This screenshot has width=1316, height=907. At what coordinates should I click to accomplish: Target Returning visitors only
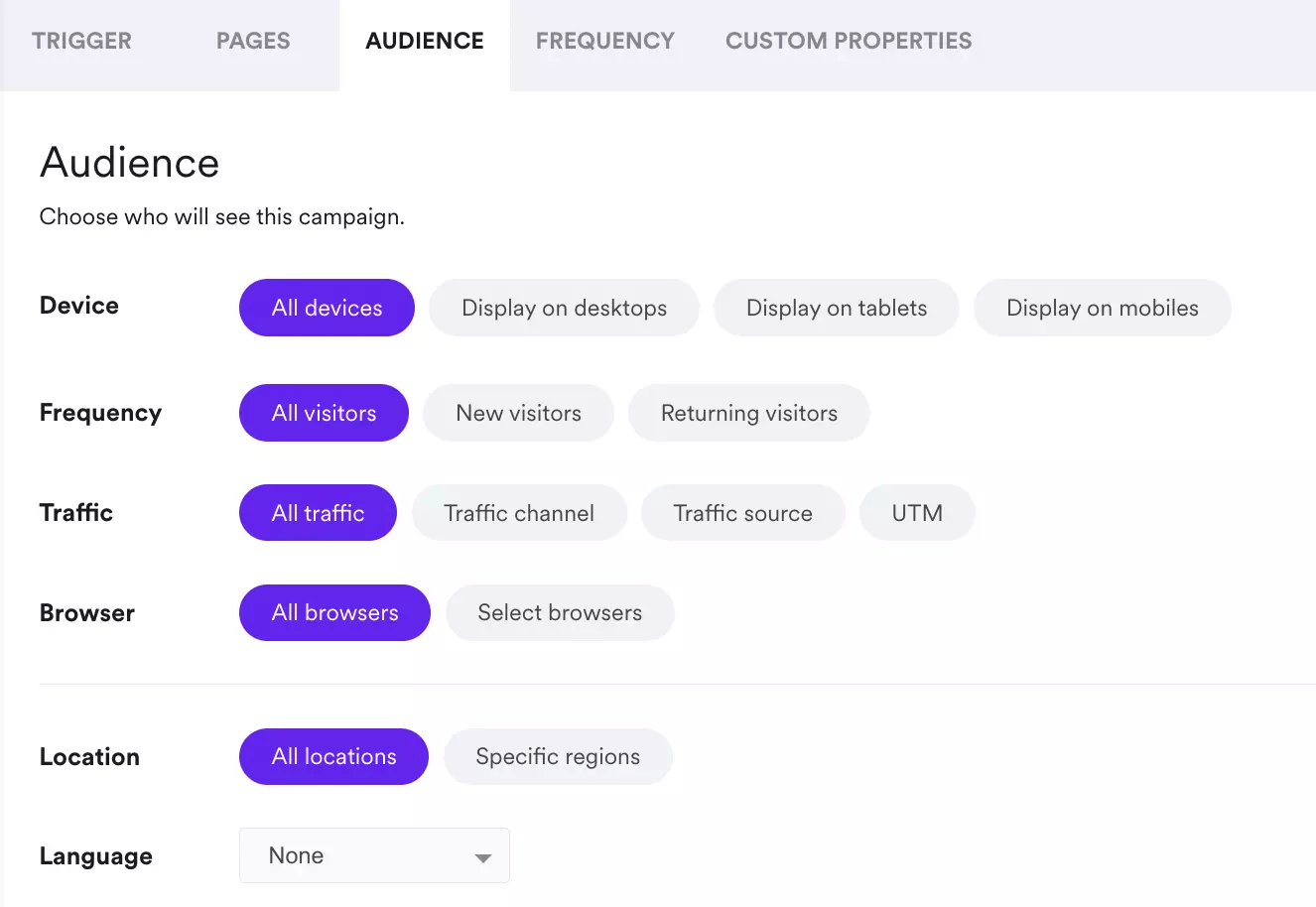tap(748, 413)
